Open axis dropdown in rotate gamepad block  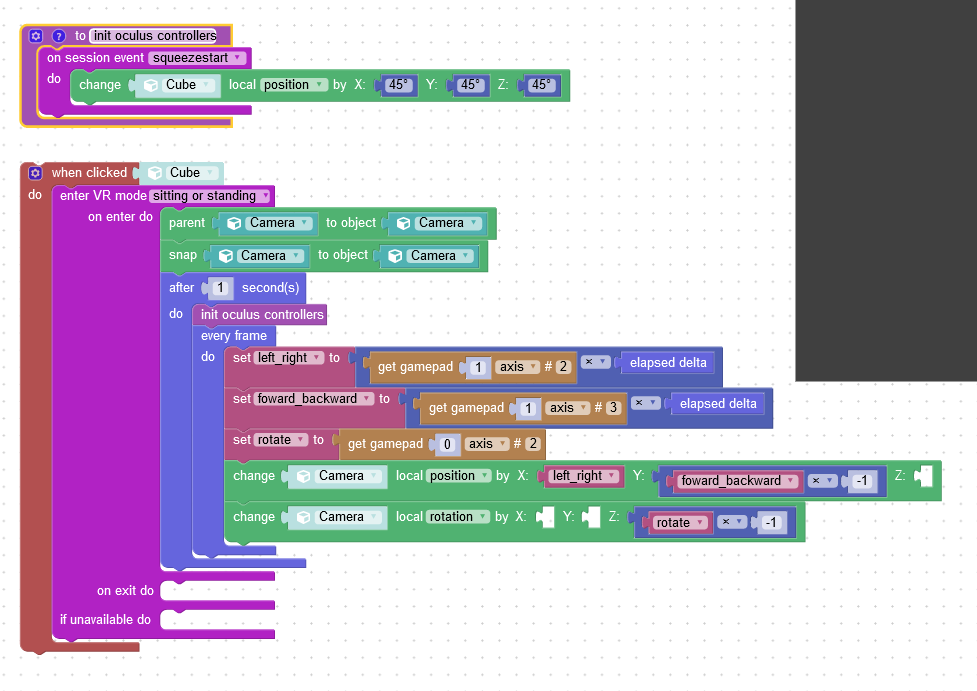(x=487, y=444)
